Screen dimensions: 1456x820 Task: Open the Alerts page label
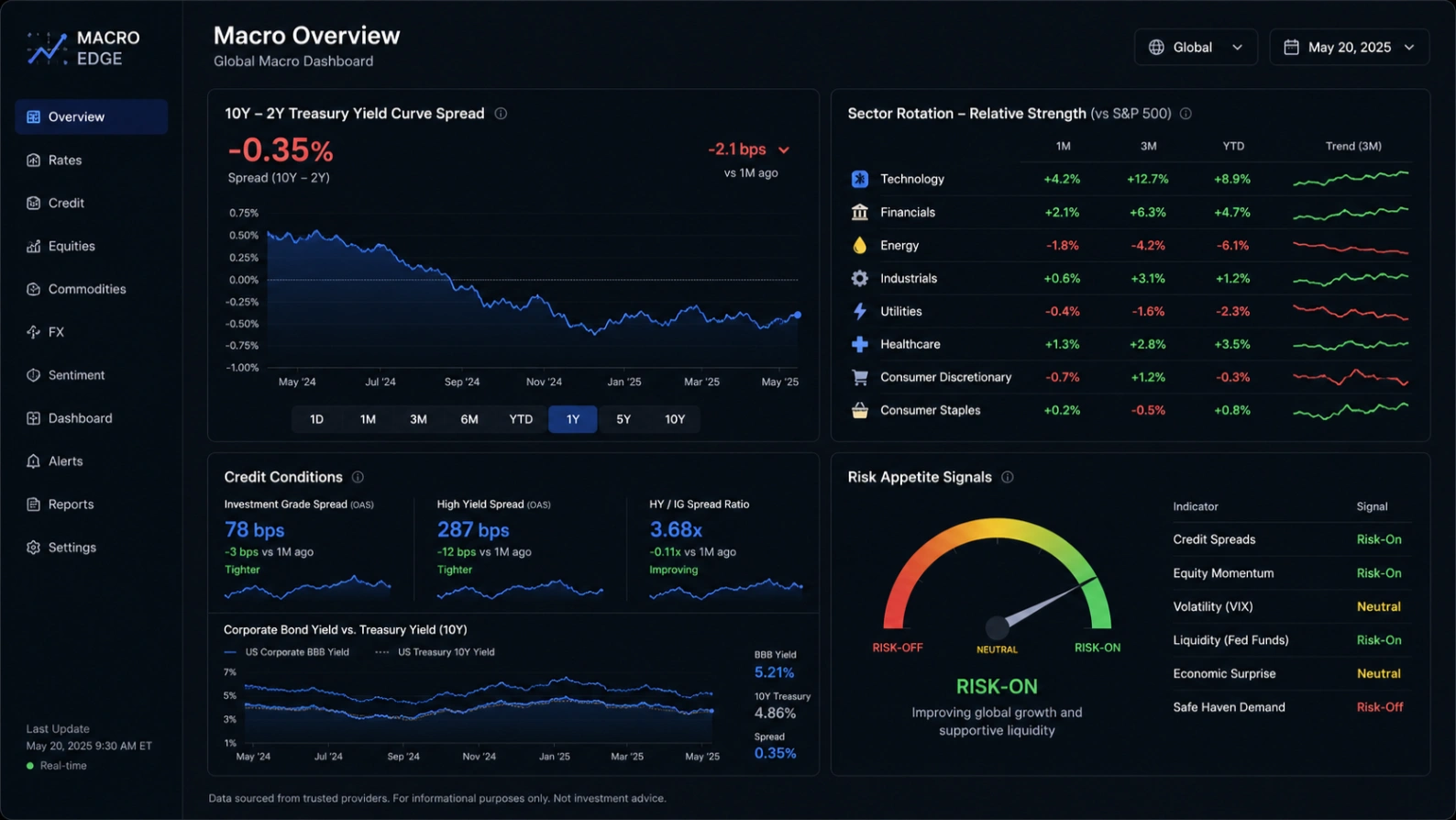[x=65, y=461]
